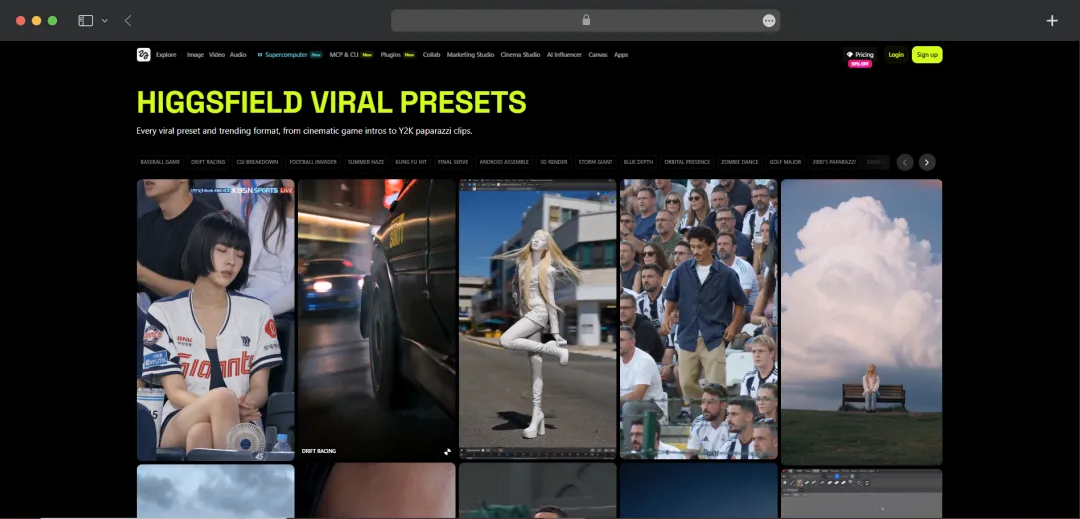Open MCP & CLI nav item
Screen dimensions: 1080x519
pos(351,54)
